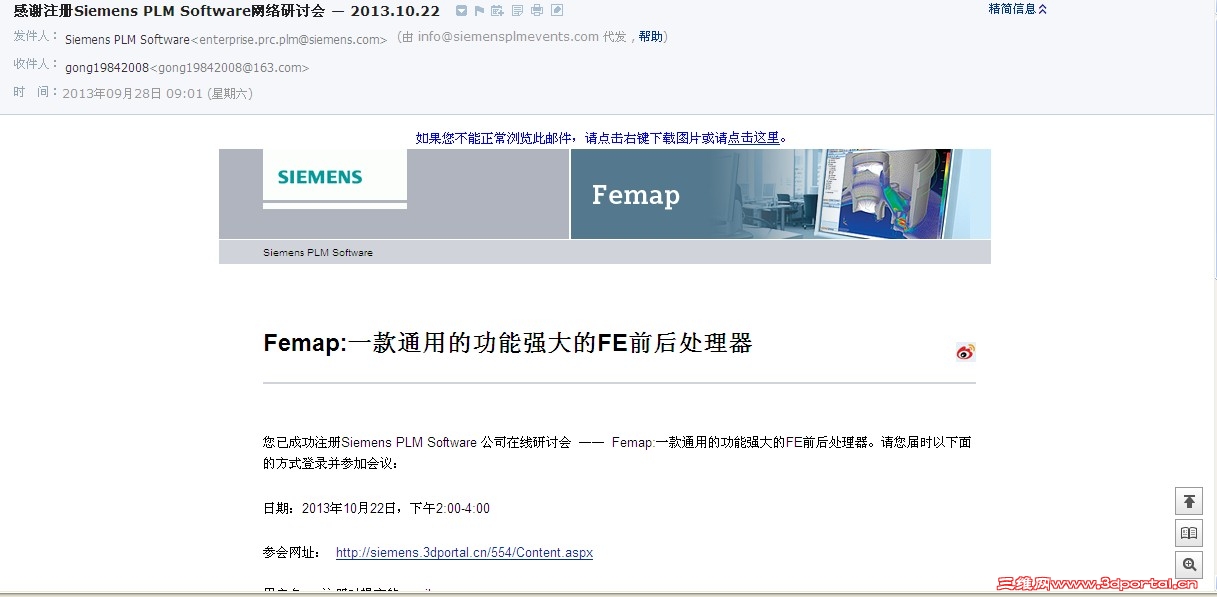Flag this email with the flag icon
The height and width of the screenshot is (597, 1217).
[480, 11]
